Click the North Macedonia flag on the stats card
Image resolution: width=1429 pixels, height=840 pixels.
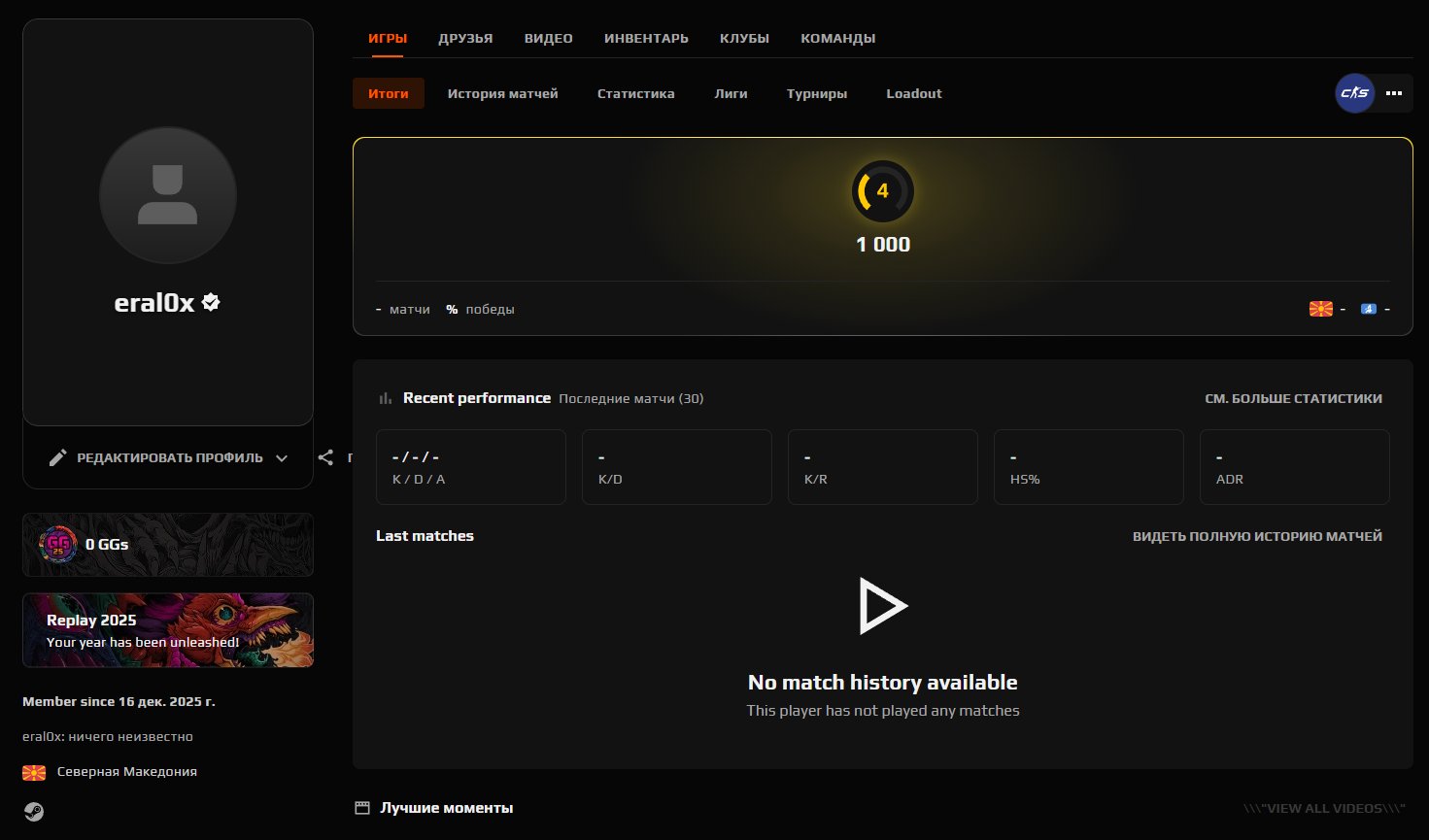pos(1320,308)
